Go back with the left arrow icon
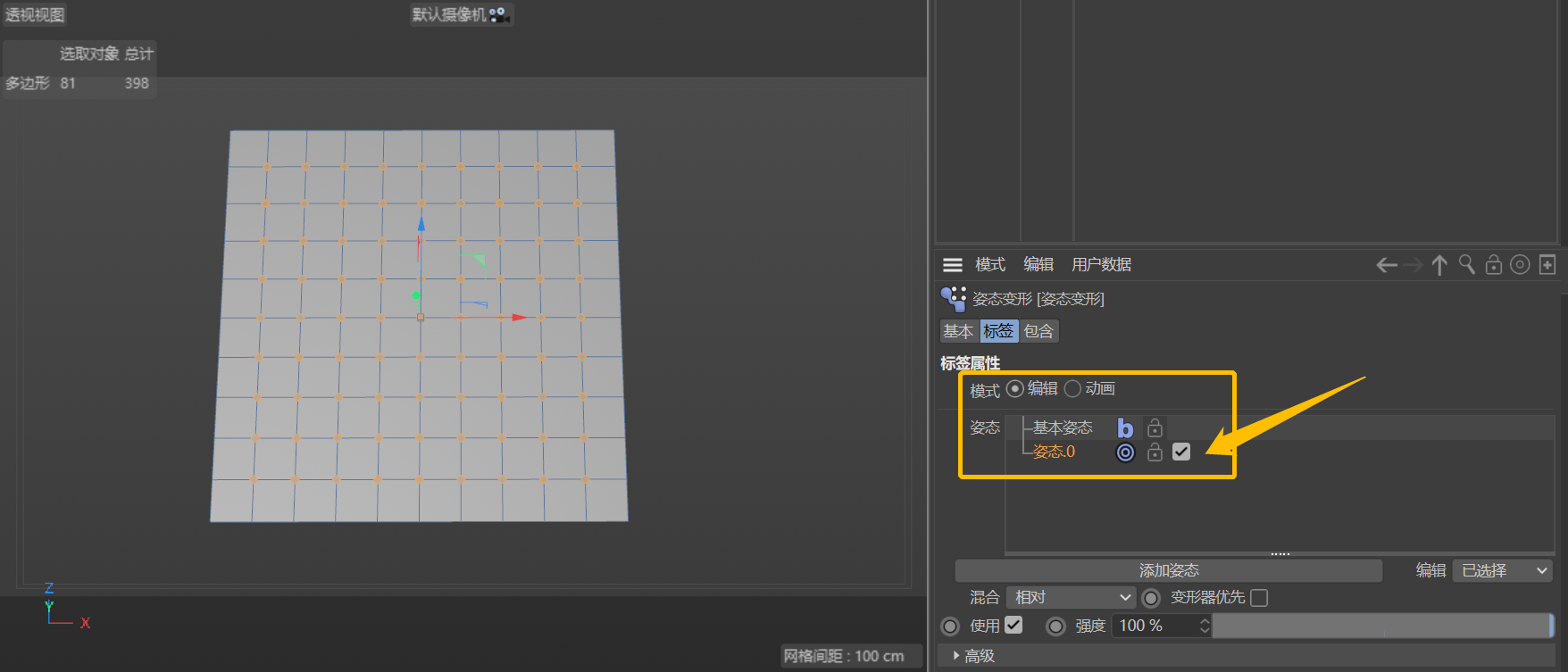1568x672 pixels. click(x=1386, y=265)
